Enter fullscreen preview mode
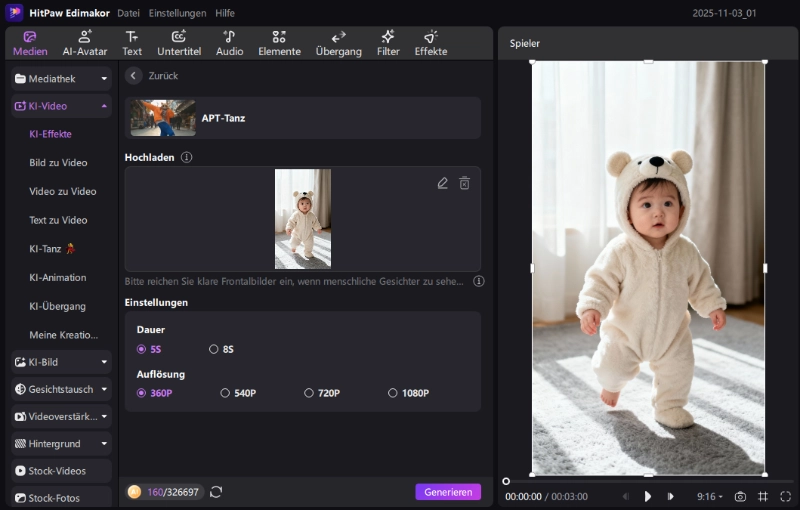This screenshot has width=800, height=510. (x=785, y=496)
